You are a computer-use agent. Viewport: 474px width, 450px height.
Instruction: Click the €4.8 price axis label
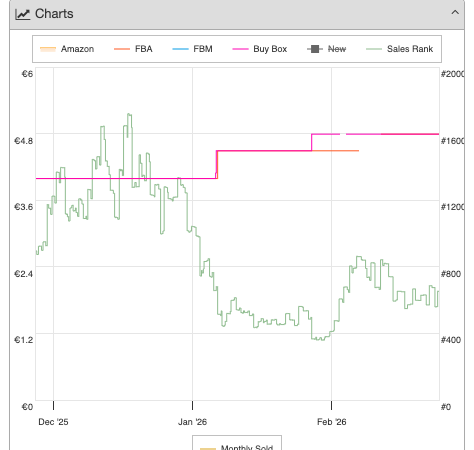(x=23, y=141)
